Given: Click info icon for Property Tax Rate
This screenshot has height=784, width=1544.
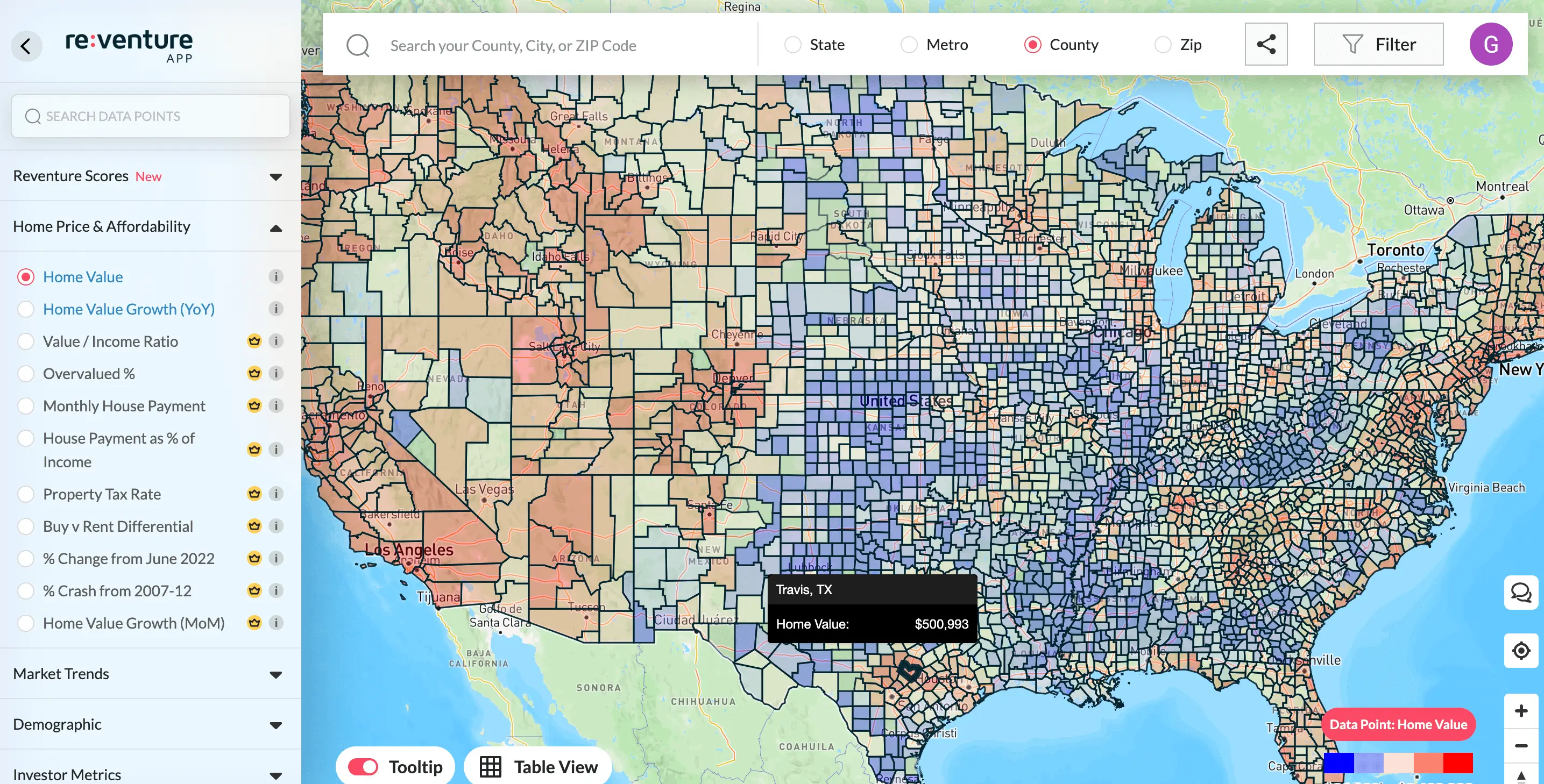Looking at the screenshot, I should (x=275, y=494).
